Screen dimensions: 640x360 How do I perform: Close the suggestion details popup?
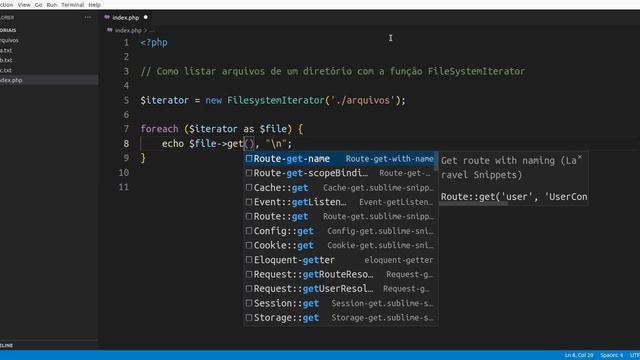pos(580,157)
